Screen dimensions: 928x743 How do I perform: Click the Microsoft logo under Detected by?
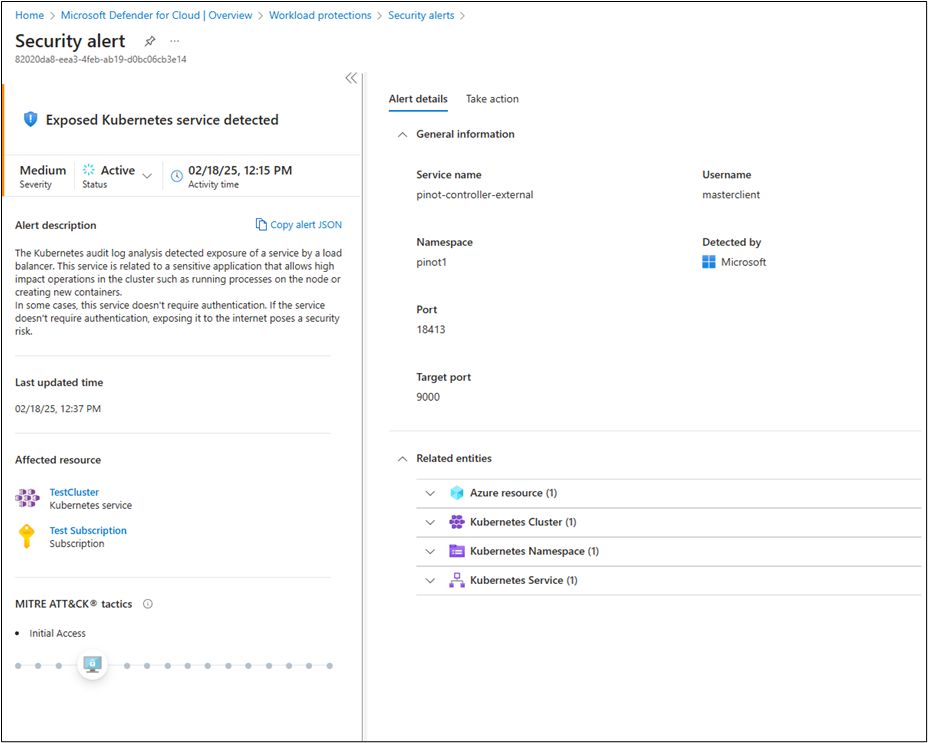(709, 262)
